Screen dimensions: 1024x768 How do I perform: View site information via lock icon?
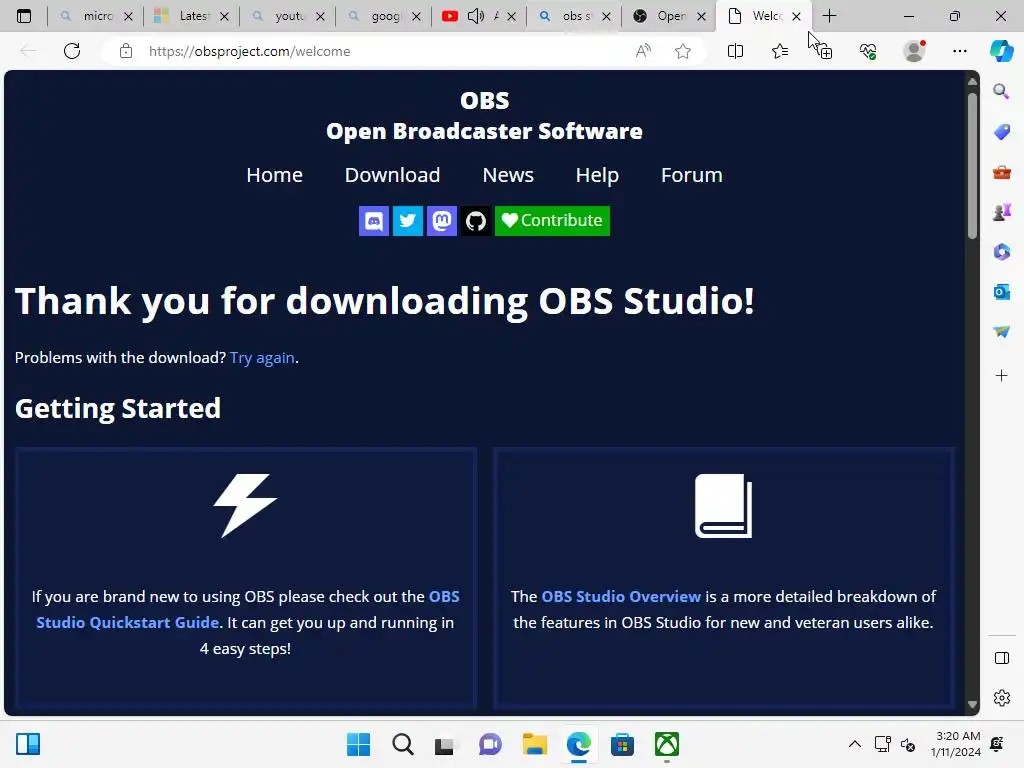pos(126,51)
